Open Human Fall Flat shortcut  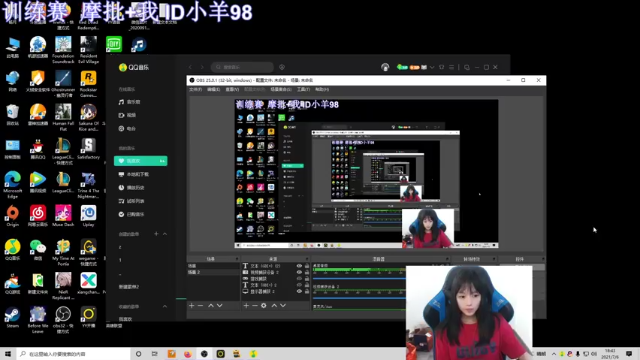pyautogui.click(x=63, y=118)
